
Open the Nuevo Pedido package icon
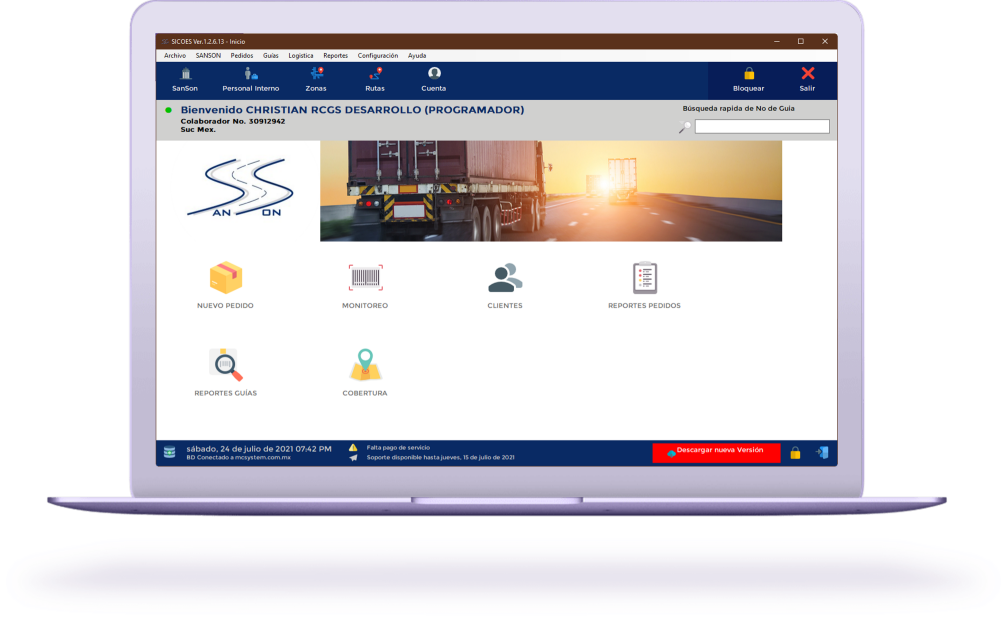tap(225, 278)
